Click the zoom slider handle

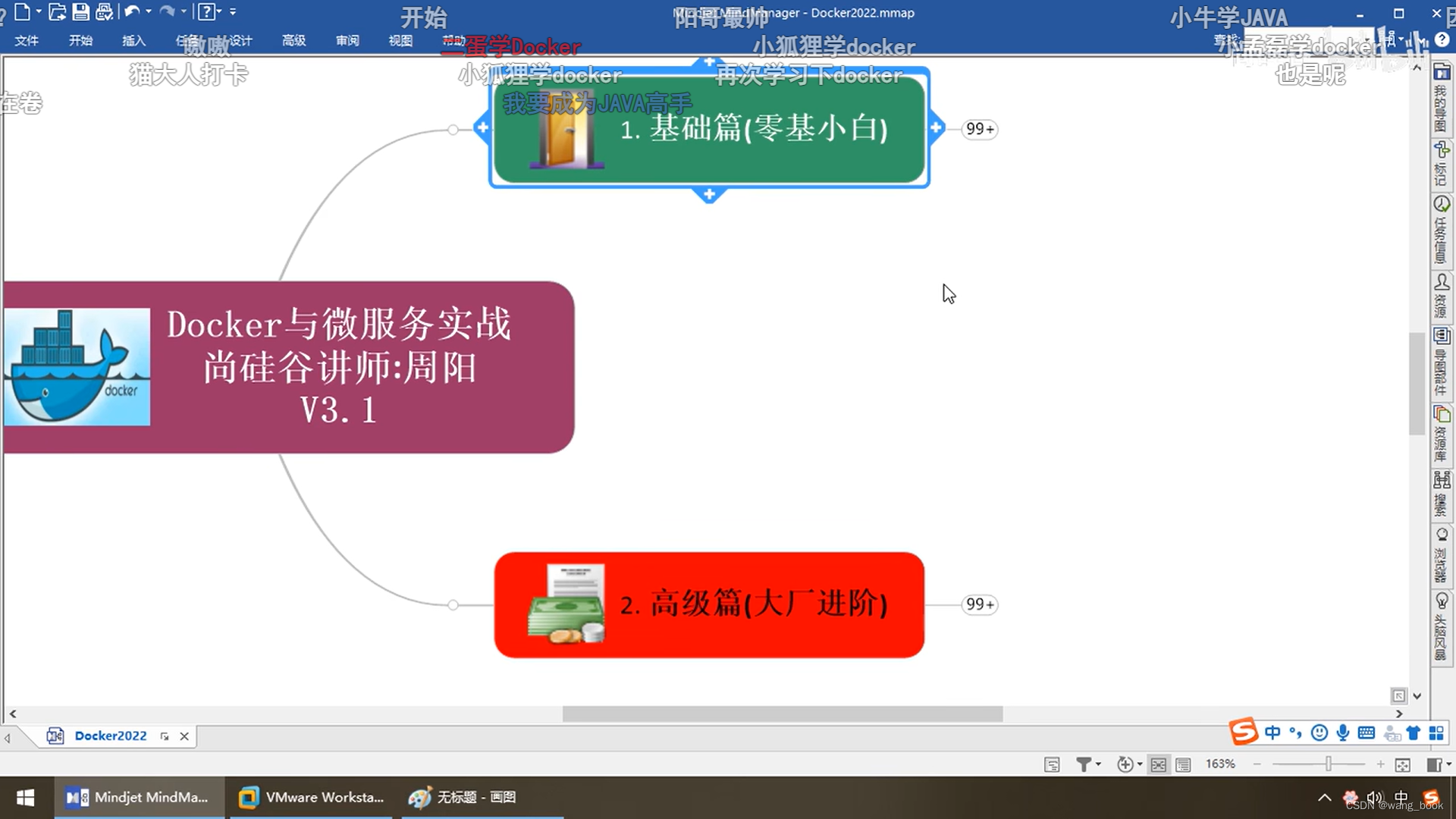click(x=1329, y=764)
